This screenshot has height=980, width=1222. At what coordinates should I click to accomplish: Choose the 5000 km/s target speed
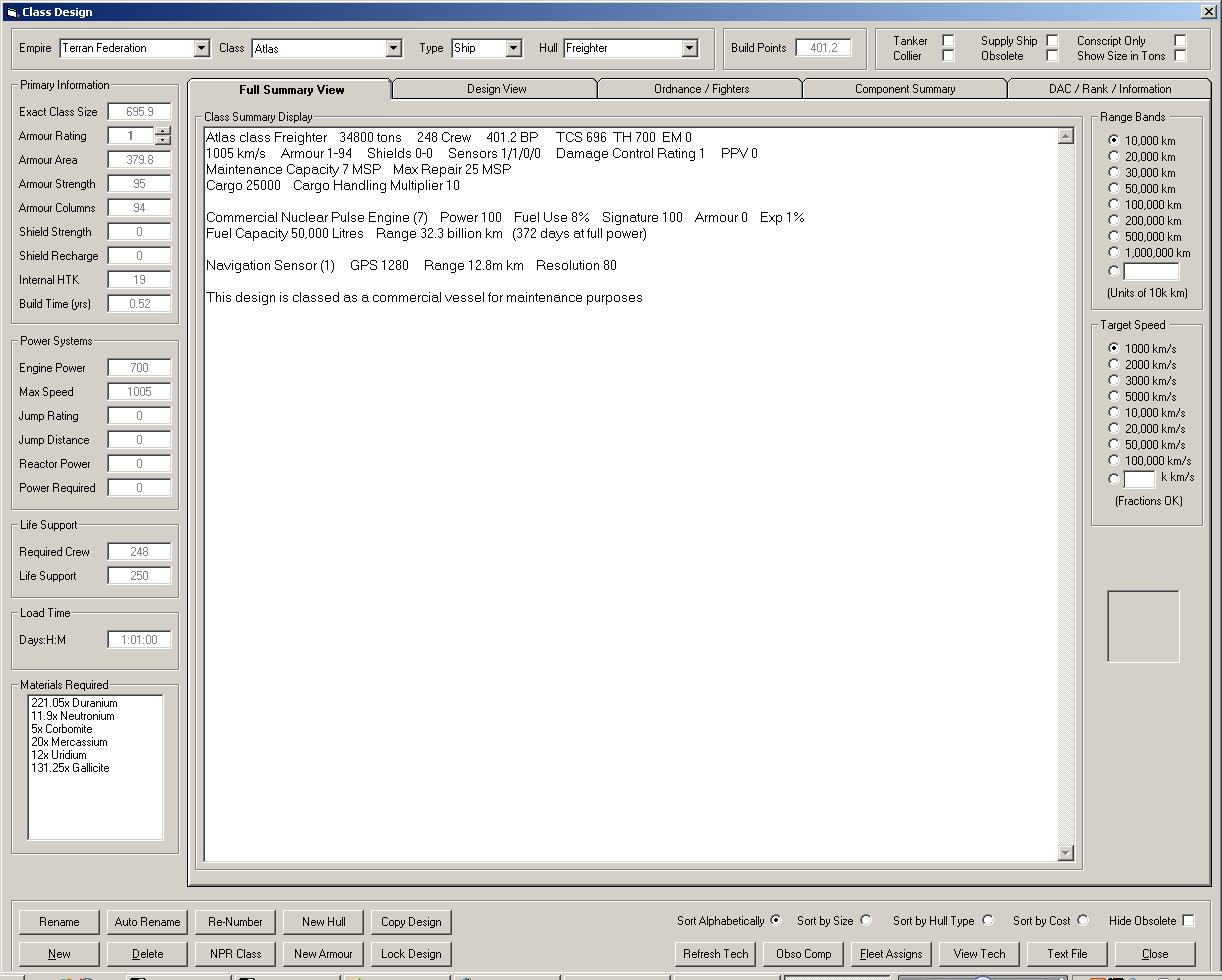point(1114,396)
